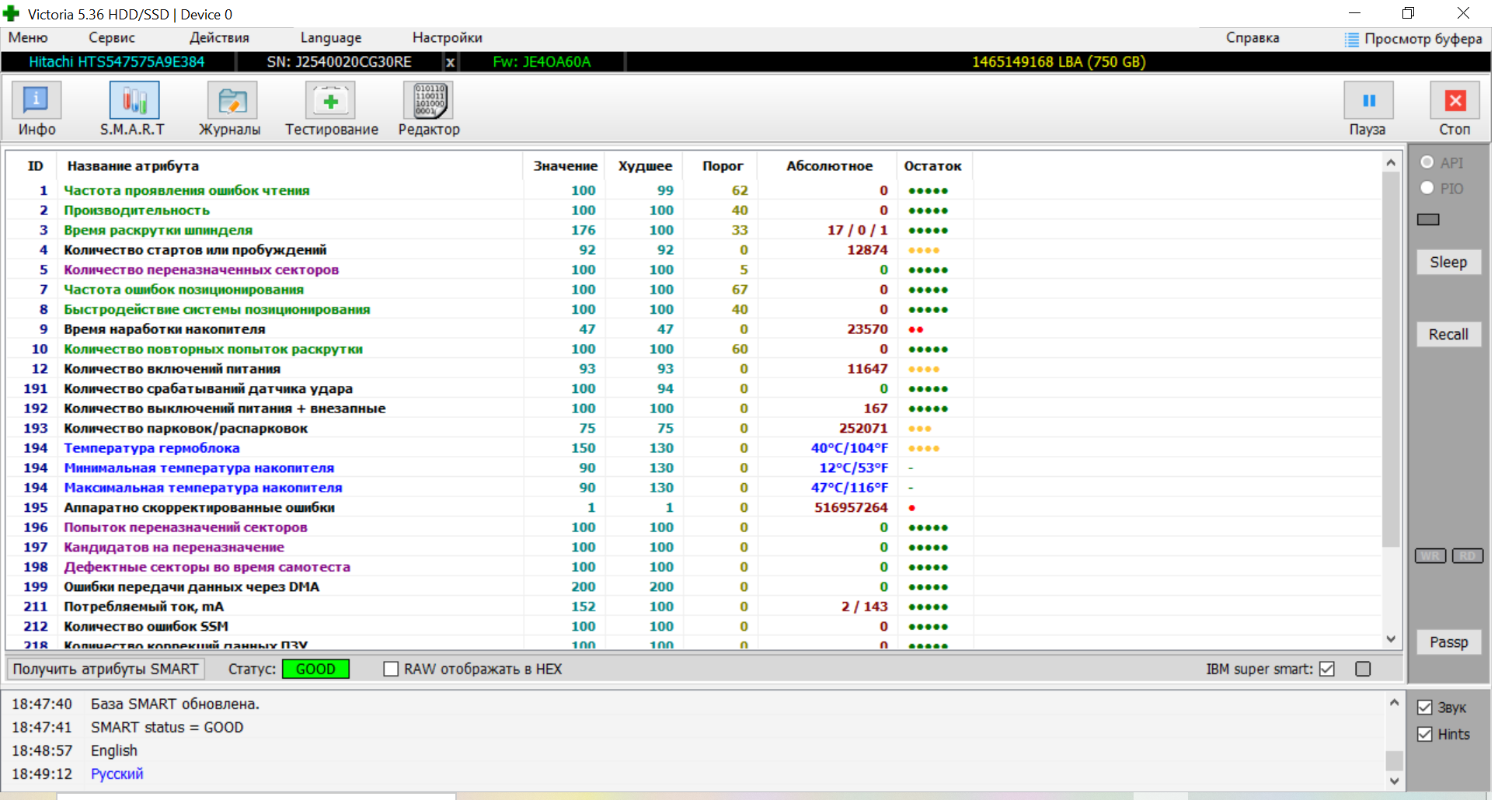1512x800 pixels.
Task: Click log panel scrollbar up arrow
Action: tap(1394, 703)
